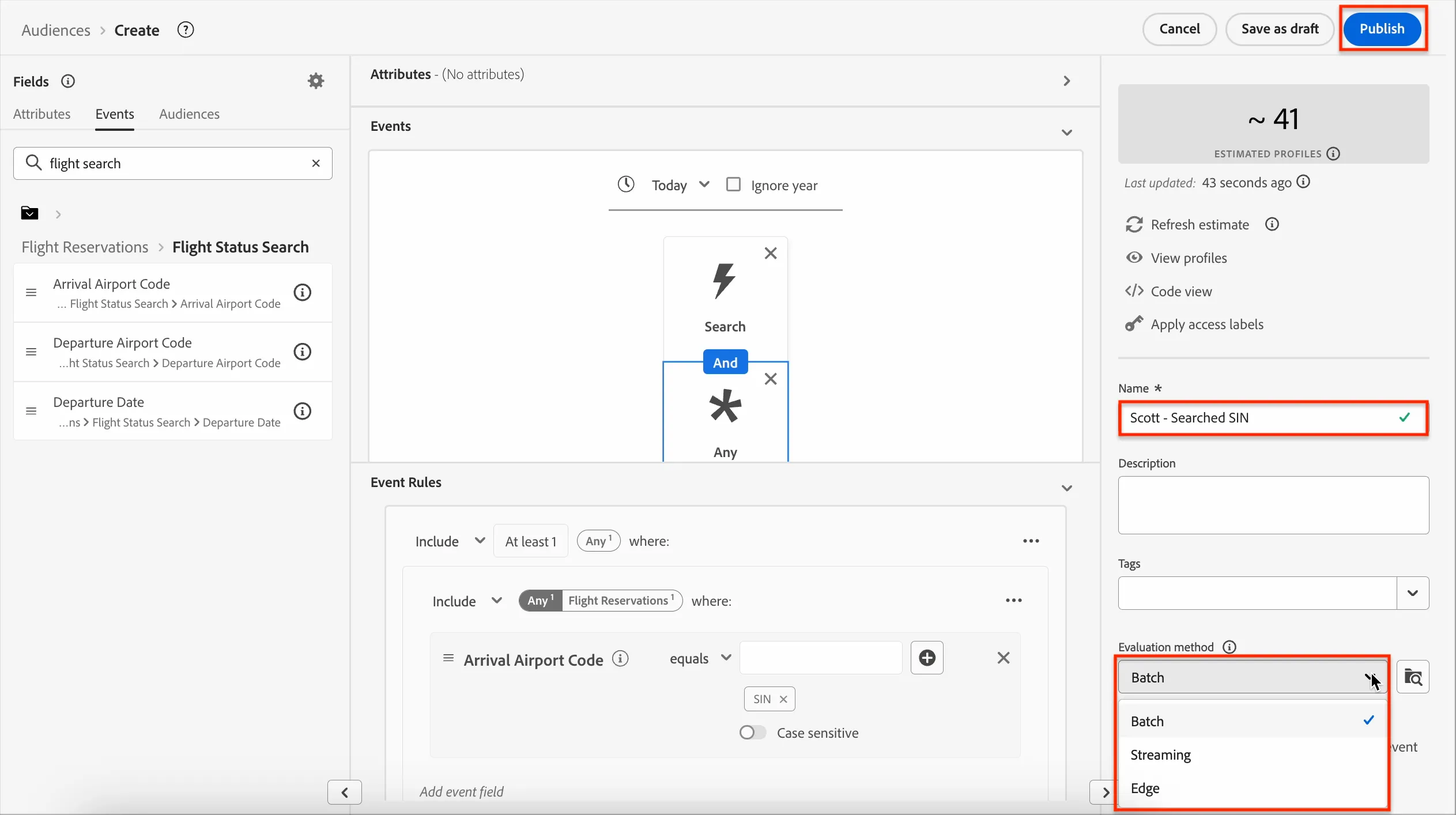The image size is (1456, 815).
Task: Click the Cancel button
Action: coord(1179,29)
